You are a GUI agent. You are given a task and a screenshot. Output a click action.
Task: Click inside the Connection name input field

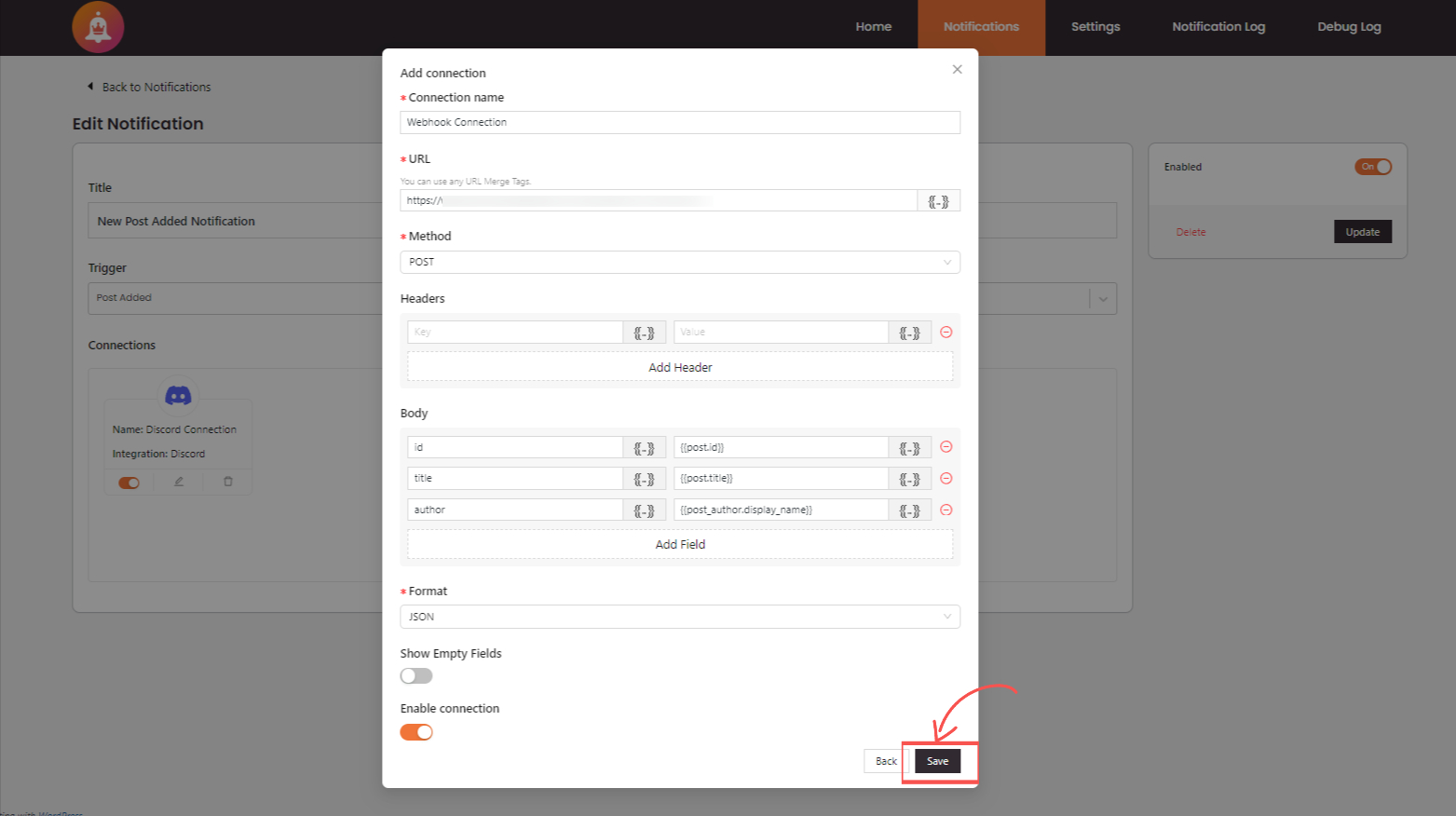point(679,122)
